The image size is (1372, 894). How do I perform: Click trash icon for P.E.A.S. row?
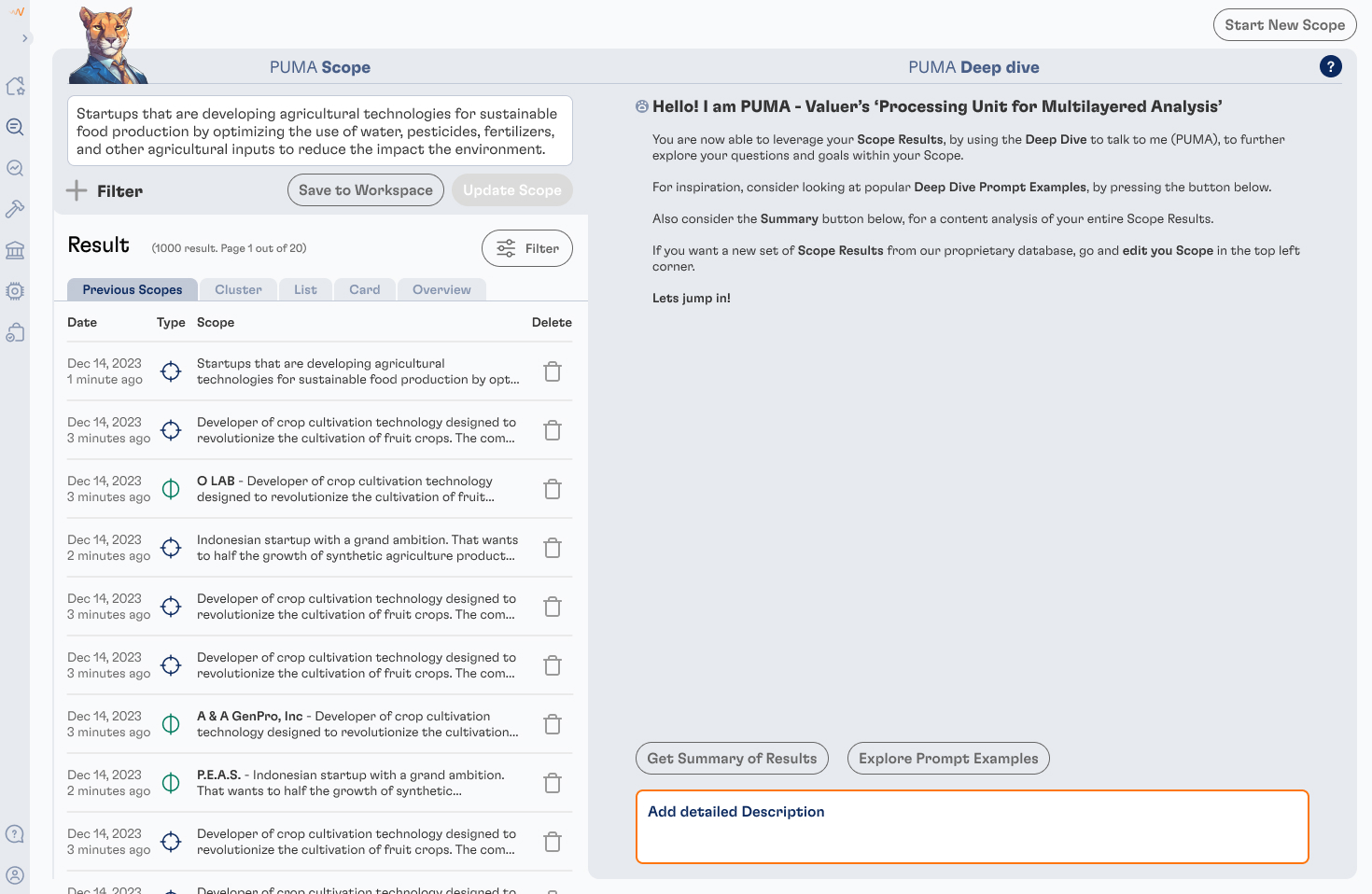[553, 783]
